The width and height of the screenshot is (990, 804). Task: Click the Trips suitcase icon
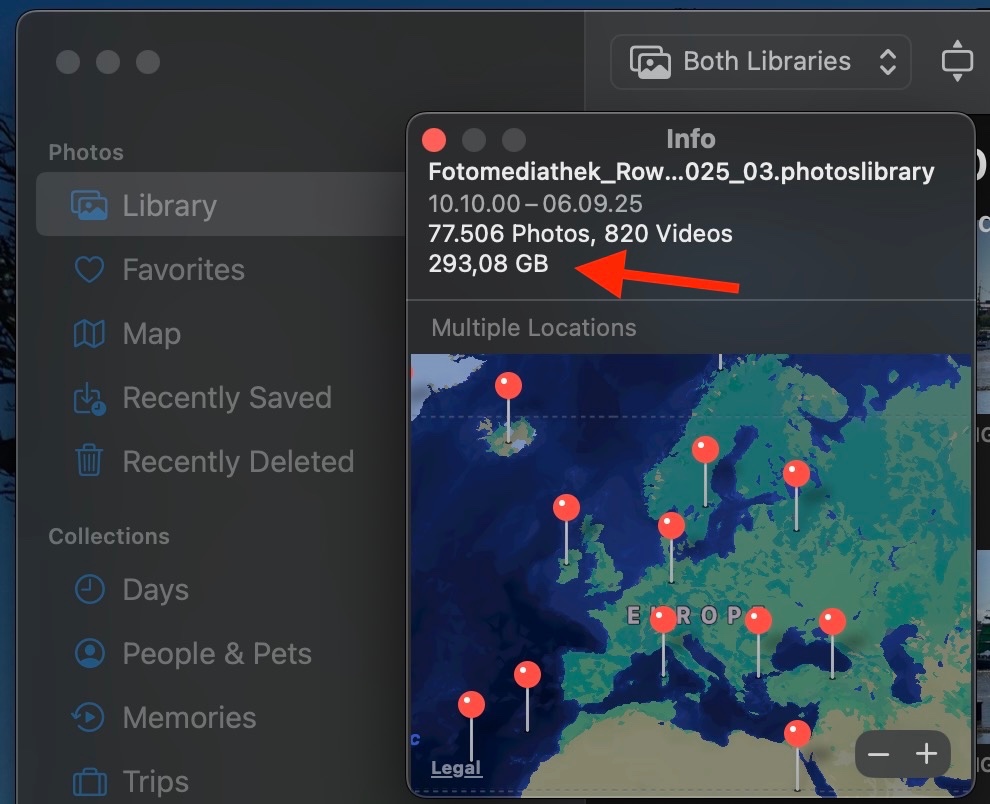point(89,781)
